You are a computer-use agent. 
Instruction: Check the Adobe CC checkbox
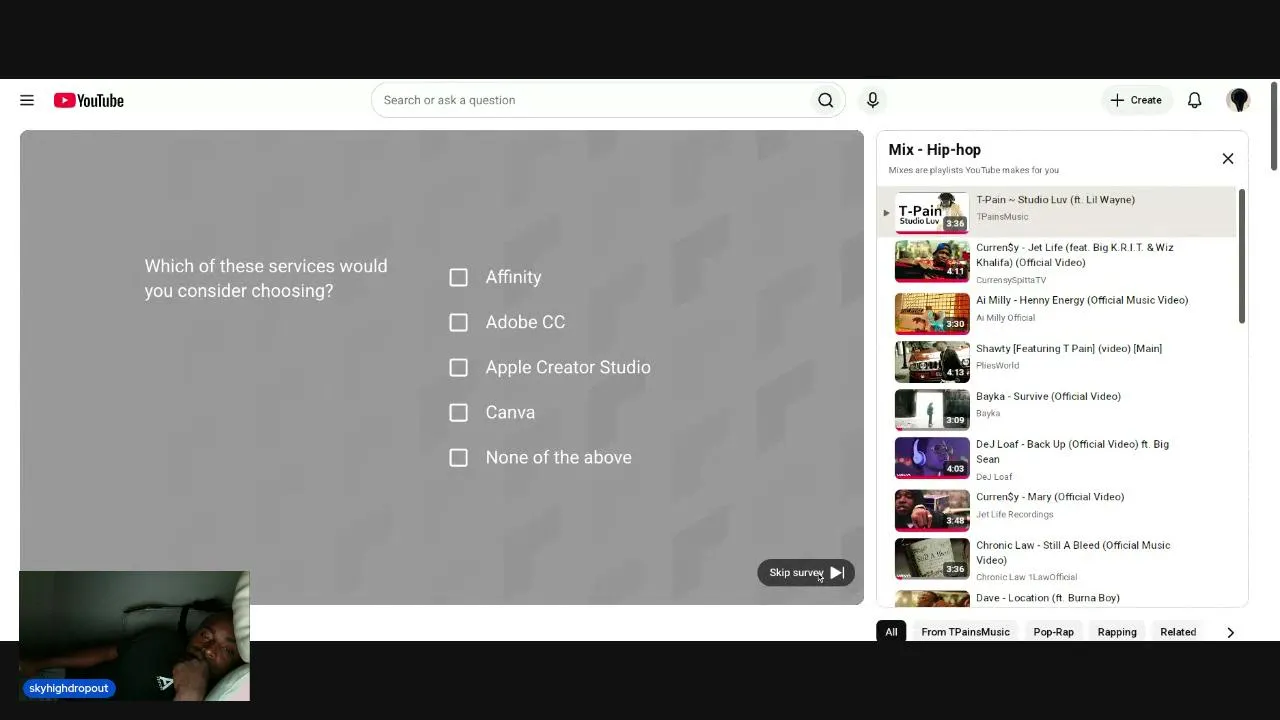click(458, 322)
